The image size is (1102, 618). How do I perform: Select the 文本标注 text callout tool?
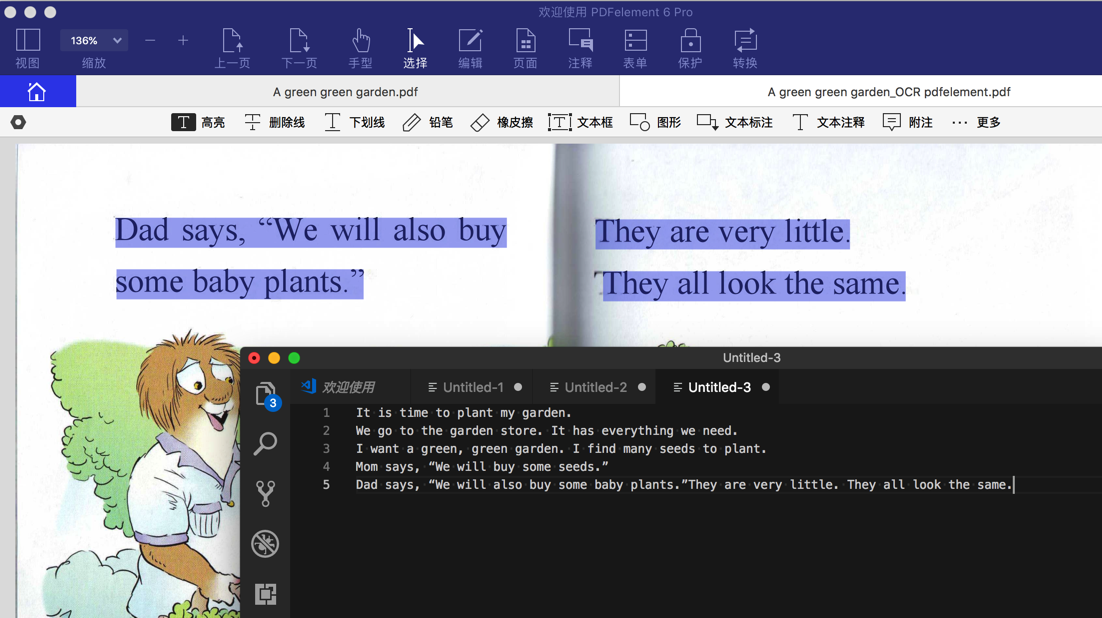735,122
